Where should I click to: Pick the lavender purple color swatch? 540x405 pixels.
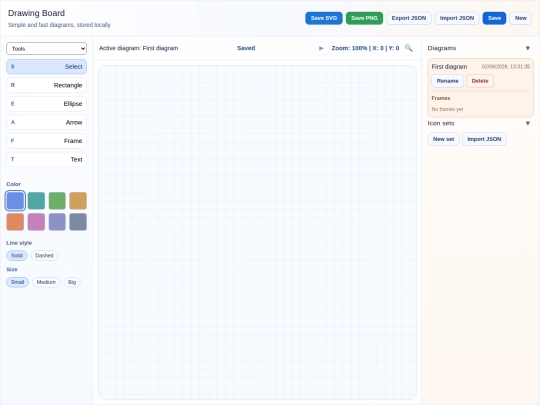point(57,222)
